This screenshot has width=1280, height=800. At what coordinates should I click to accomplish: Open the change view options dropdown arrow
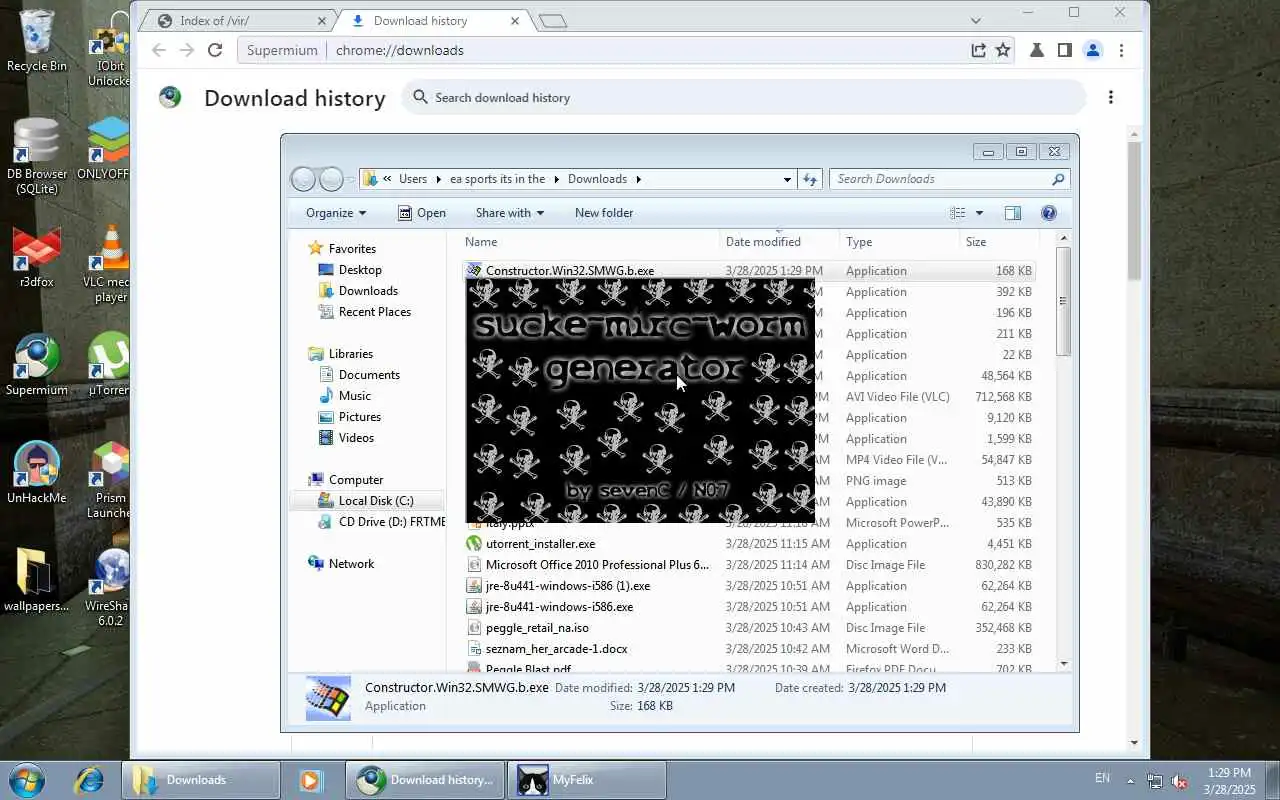[979, 213]
